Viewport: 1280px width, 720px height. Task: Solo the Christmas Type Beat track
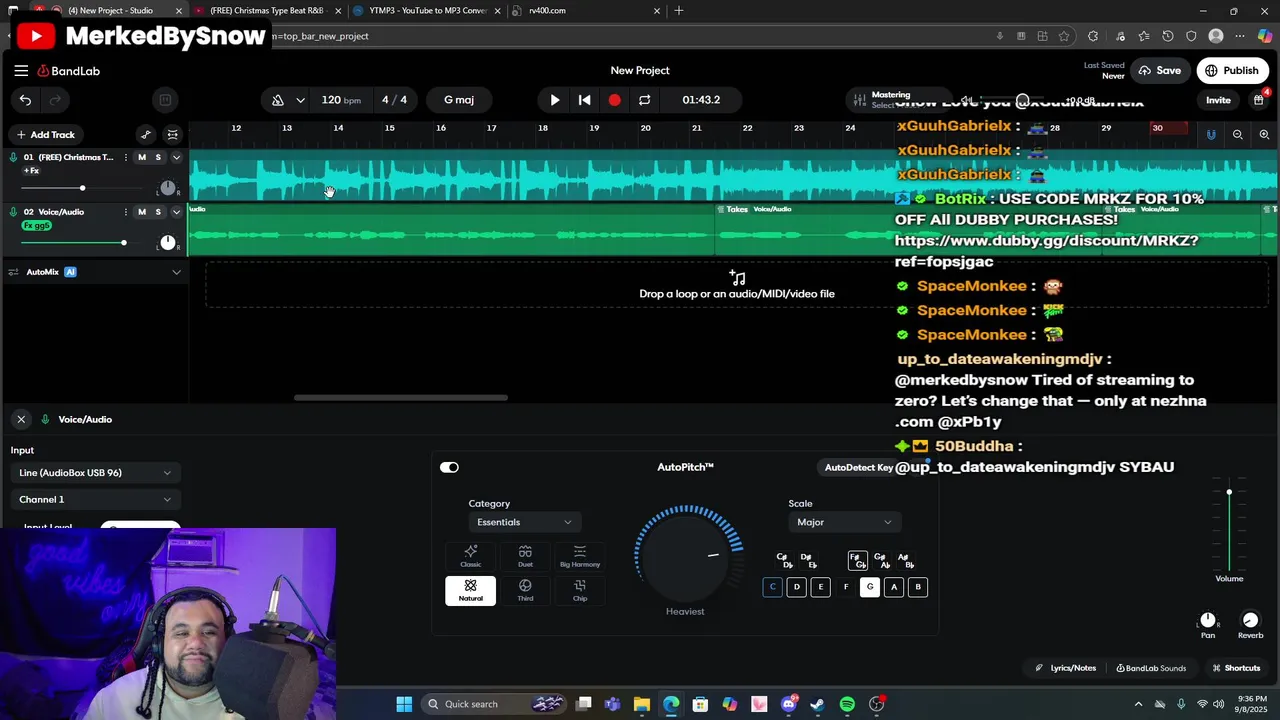pyautogui.click(x=158, y=157)
